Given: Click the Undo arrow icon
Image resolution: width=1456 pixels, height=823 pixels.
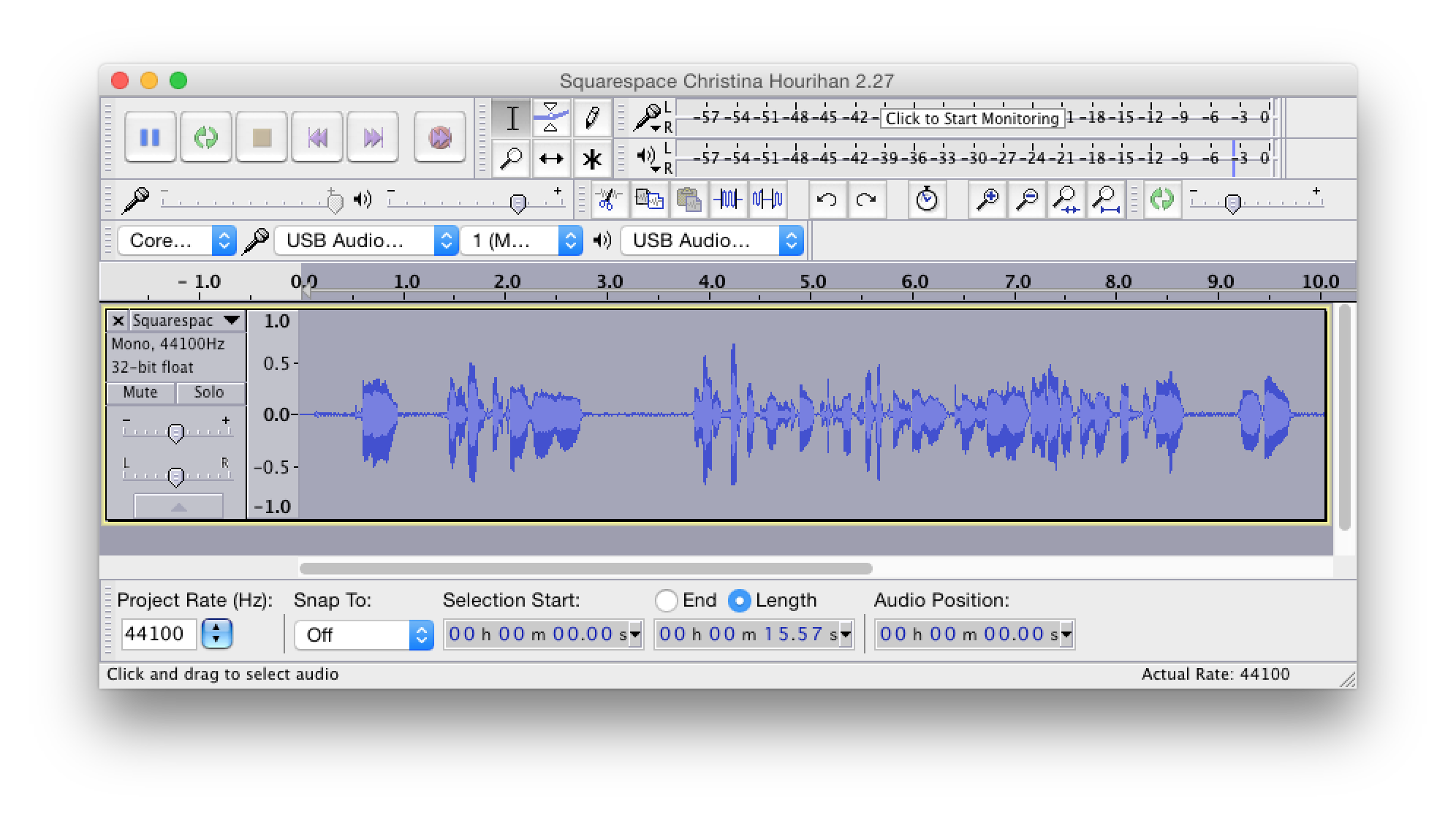Looking at the screenshot, I should click(827, 199).
